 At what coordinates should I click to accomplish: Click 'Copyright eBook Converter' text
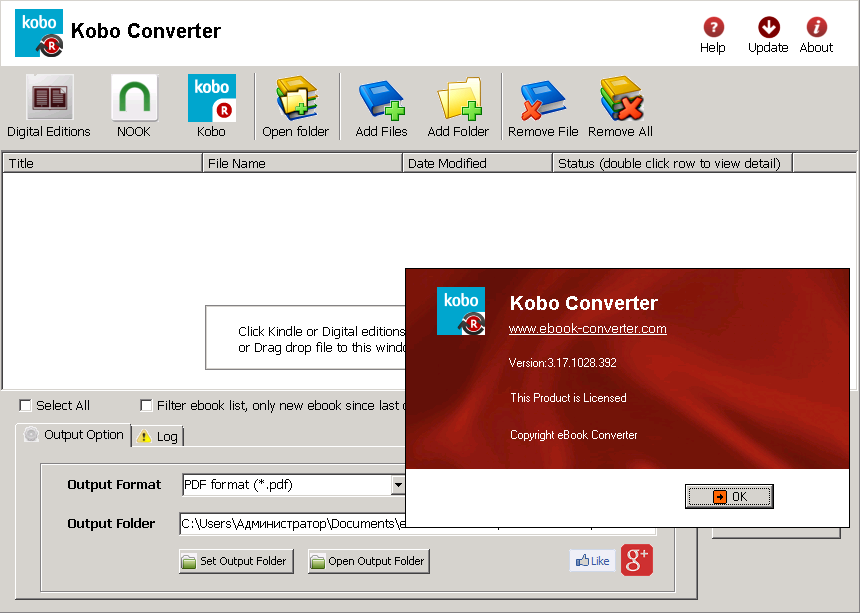click(x=574, y=435)
